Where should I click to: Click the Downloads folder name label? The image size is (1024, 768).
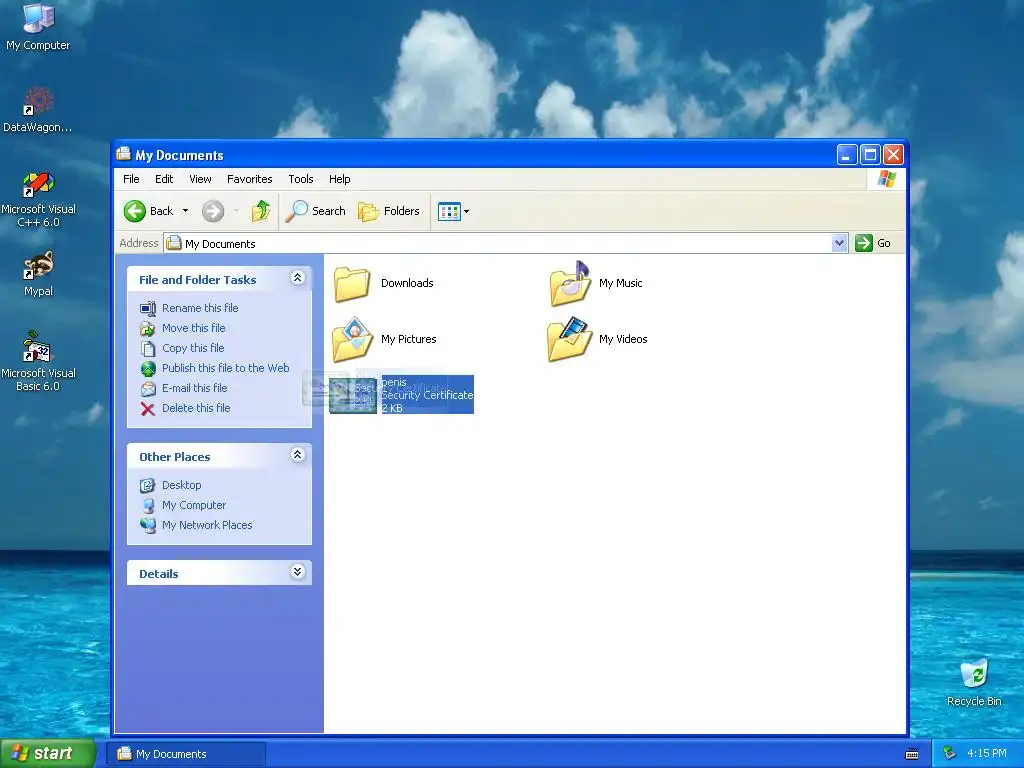point(407,283)
